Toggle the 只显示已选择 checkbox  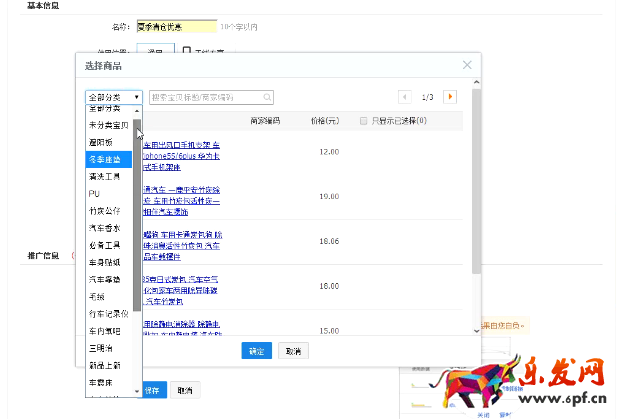pos(364,121)
